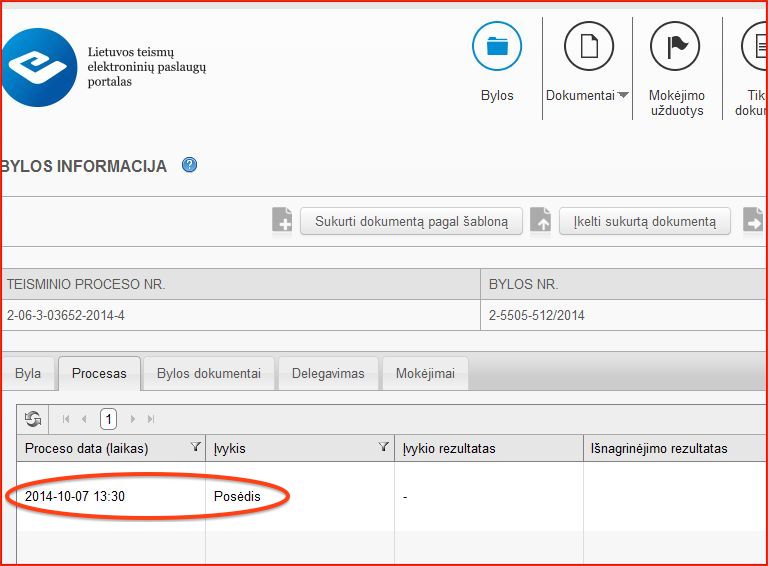Click new document icon beside Sukurti button
The image size is (768, 566).
(x=283, y=221)
